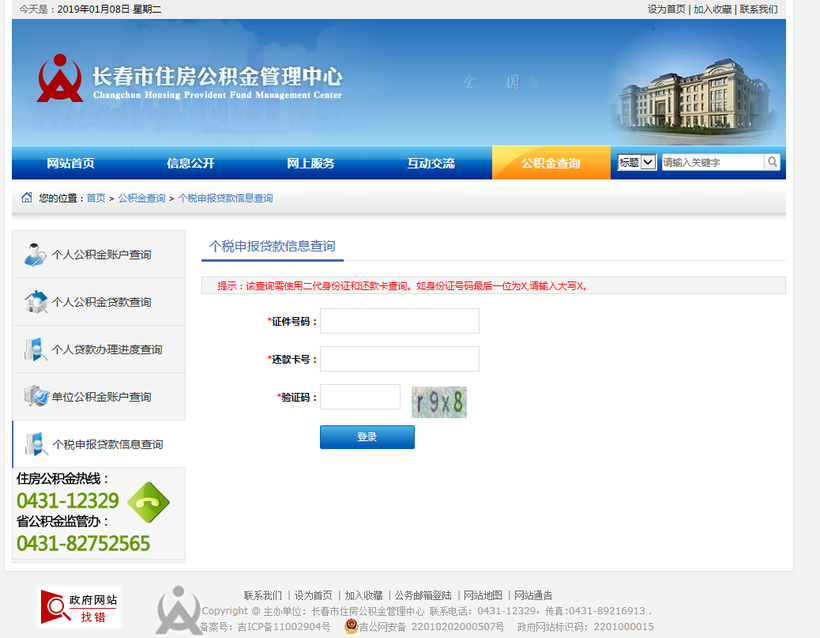Click the home icon in breadcrumb
The image size is (820, 638).
tap(27, 198)
